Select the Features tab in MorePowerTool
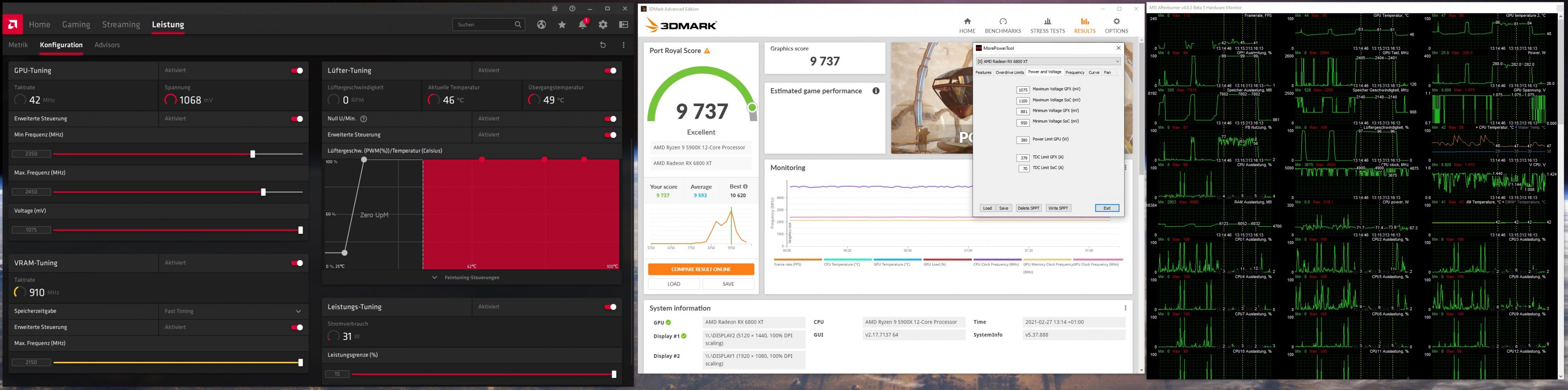The image size is (1568, 390). click(984, 72)
